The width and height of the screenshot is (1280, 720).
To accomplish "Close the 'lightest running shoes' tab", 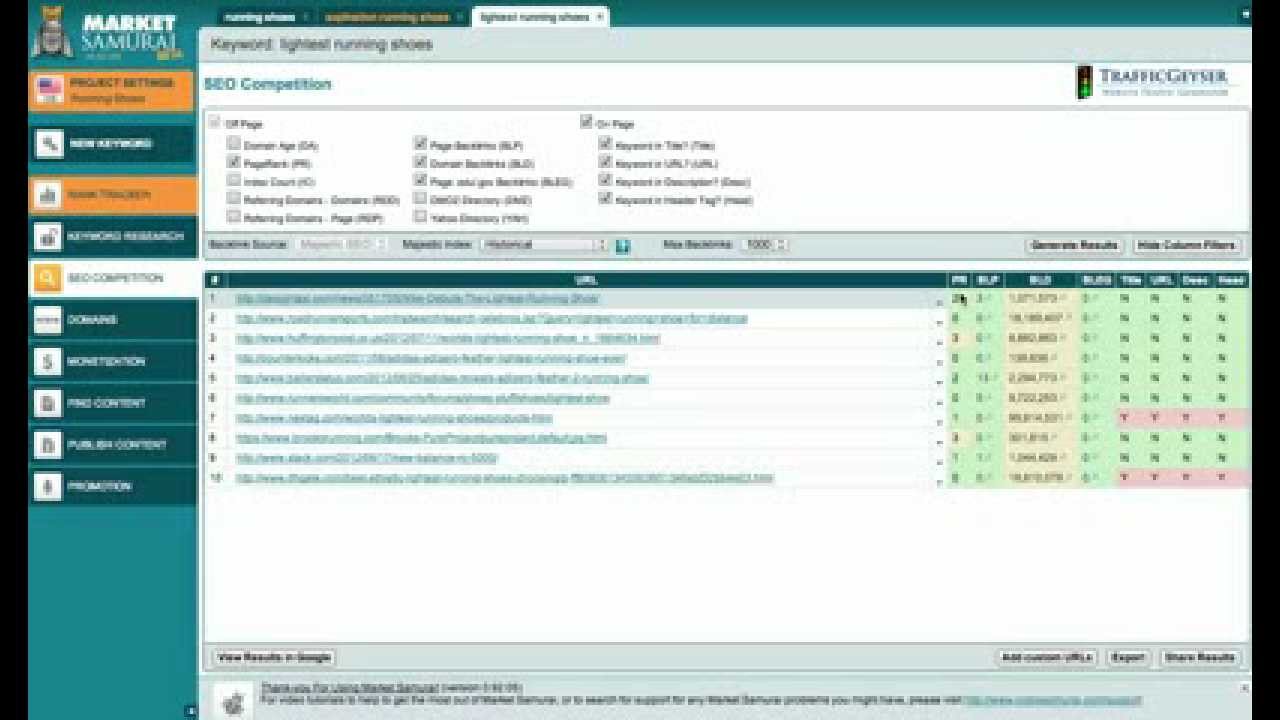I will tap(599, 17).
